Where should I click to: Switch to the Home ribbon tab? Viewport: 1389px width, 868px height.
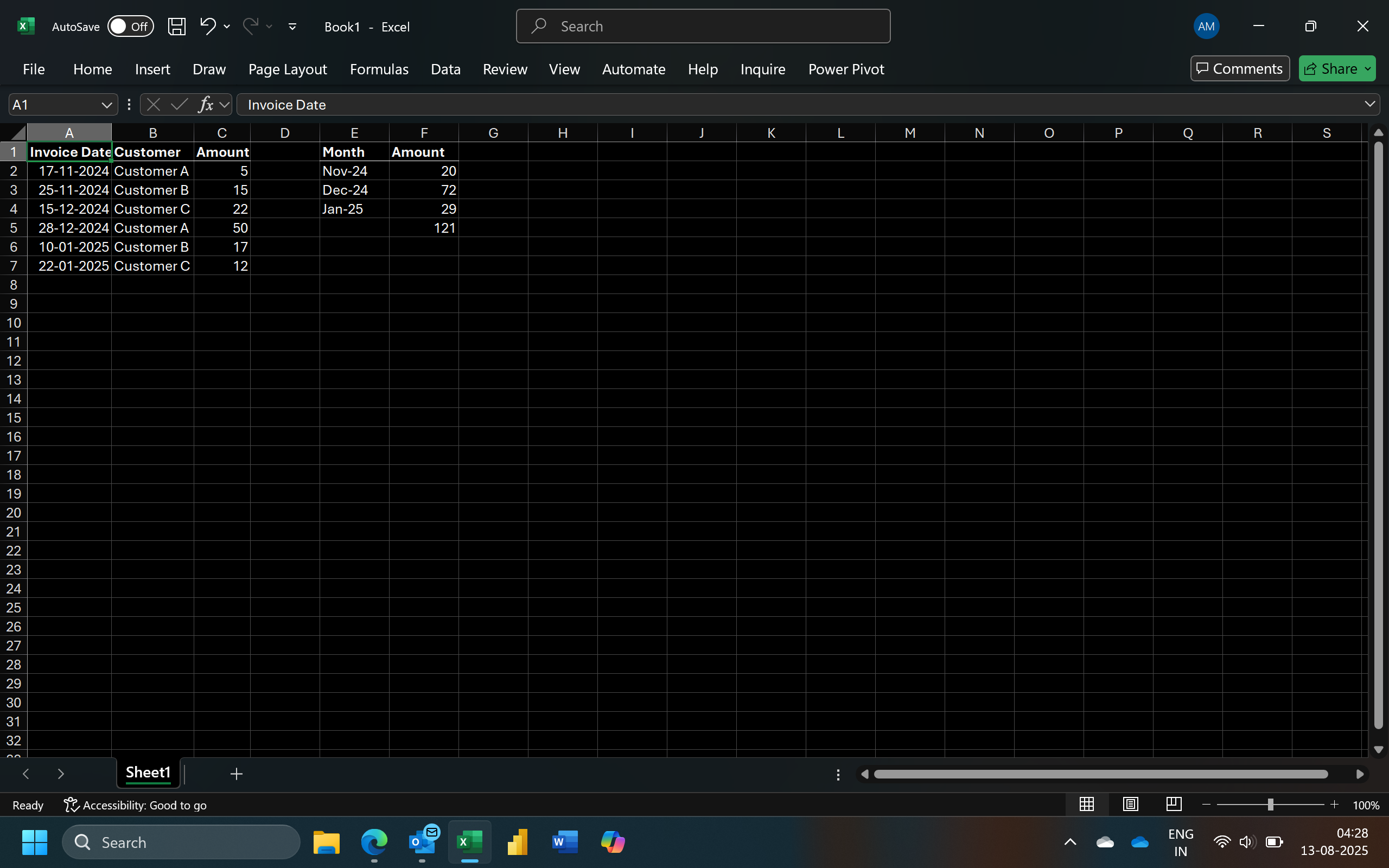(x=92, y=69)
